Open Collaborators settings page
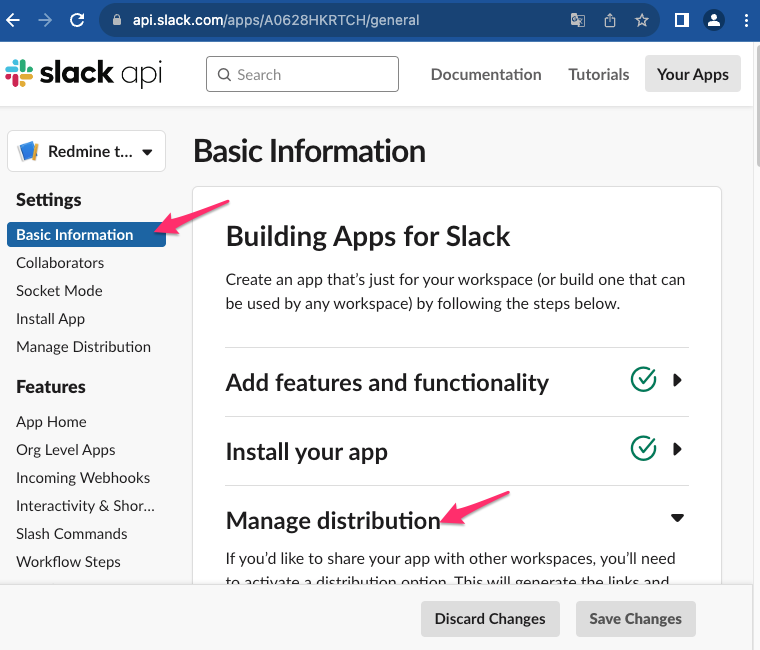Screen dimensions: 760x650 tap(60, 263)
